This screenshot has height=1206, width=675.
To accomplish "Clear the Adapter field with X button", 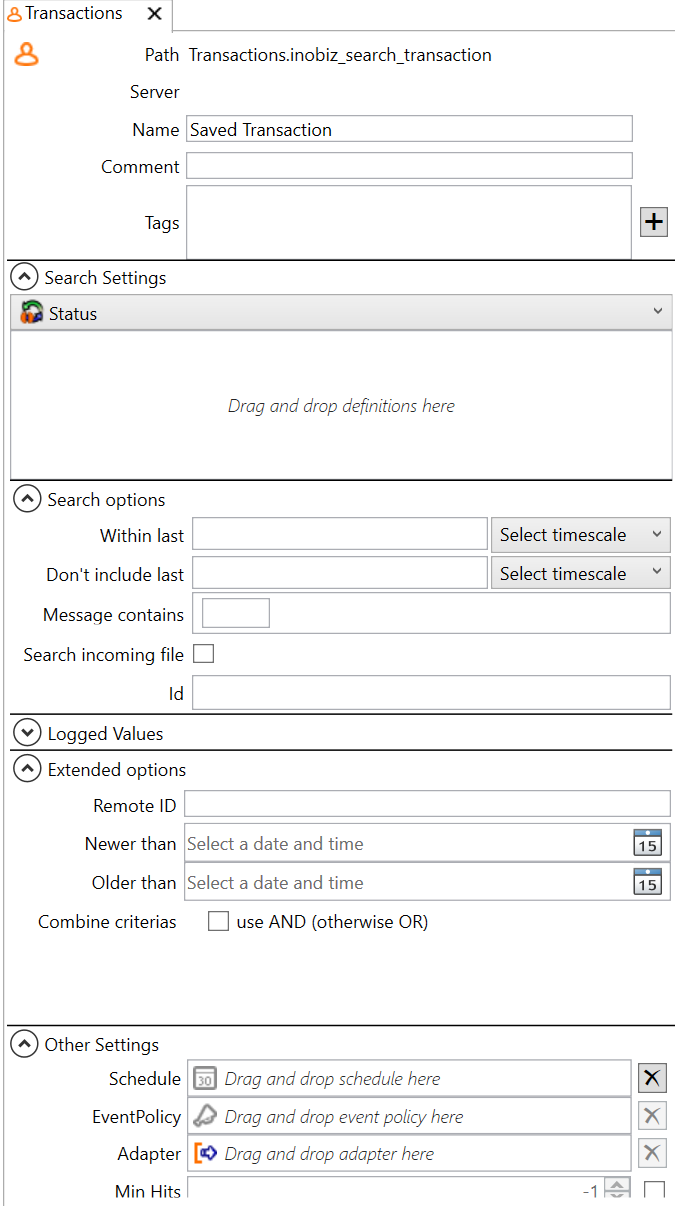I will pos(652,1153).
